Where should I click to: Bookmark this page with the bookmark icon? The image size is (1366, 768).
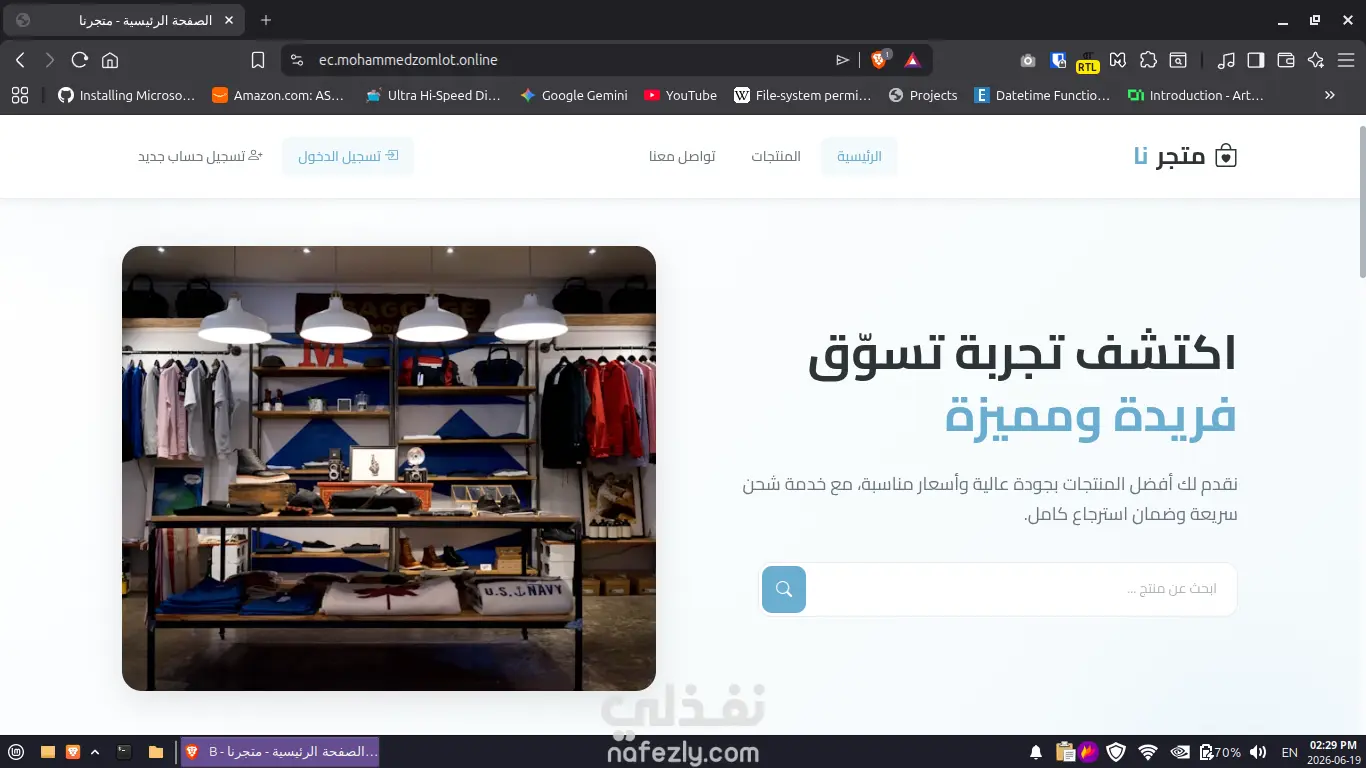pos(258,60)
